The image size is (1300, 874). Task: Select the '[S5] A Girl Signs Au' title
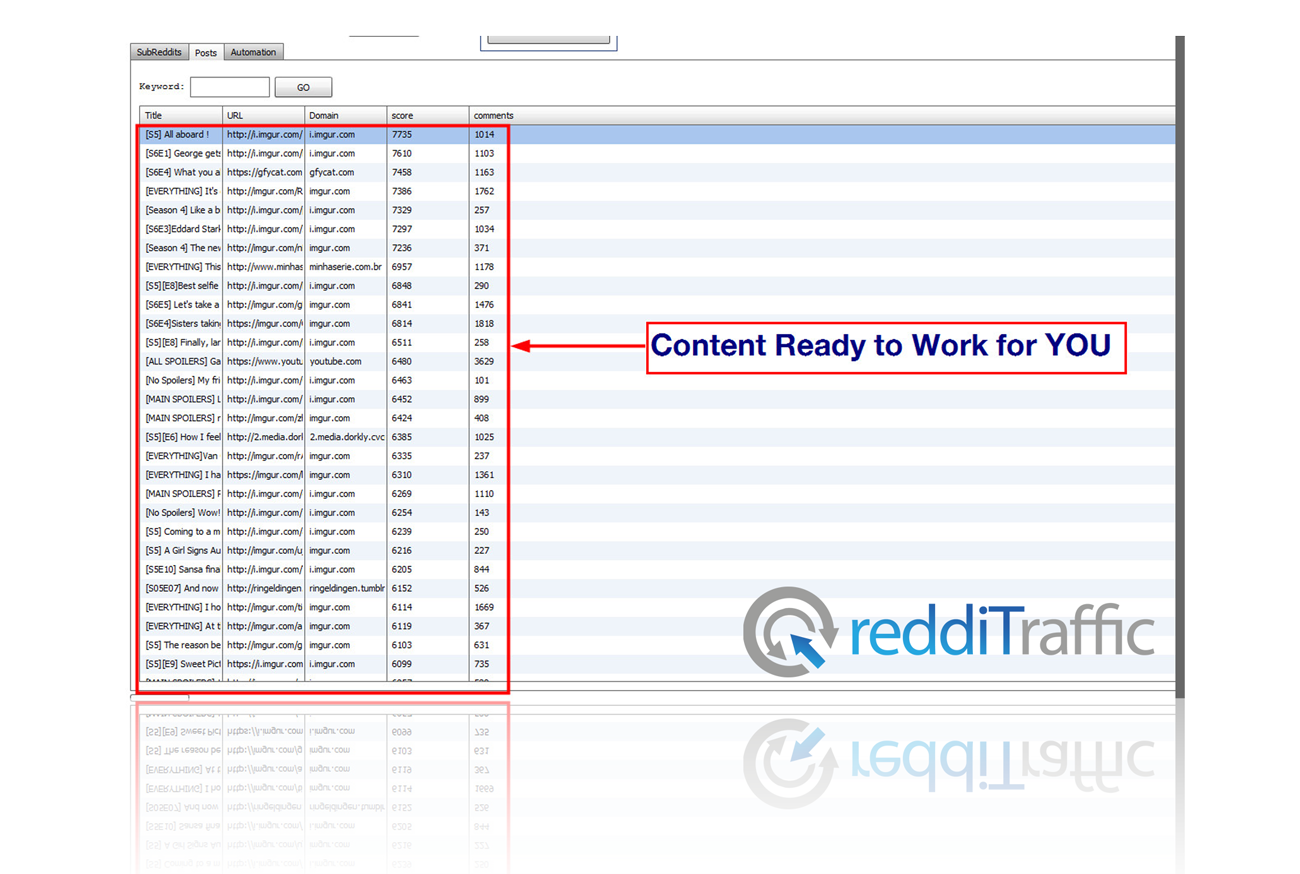tap(181, 551)
